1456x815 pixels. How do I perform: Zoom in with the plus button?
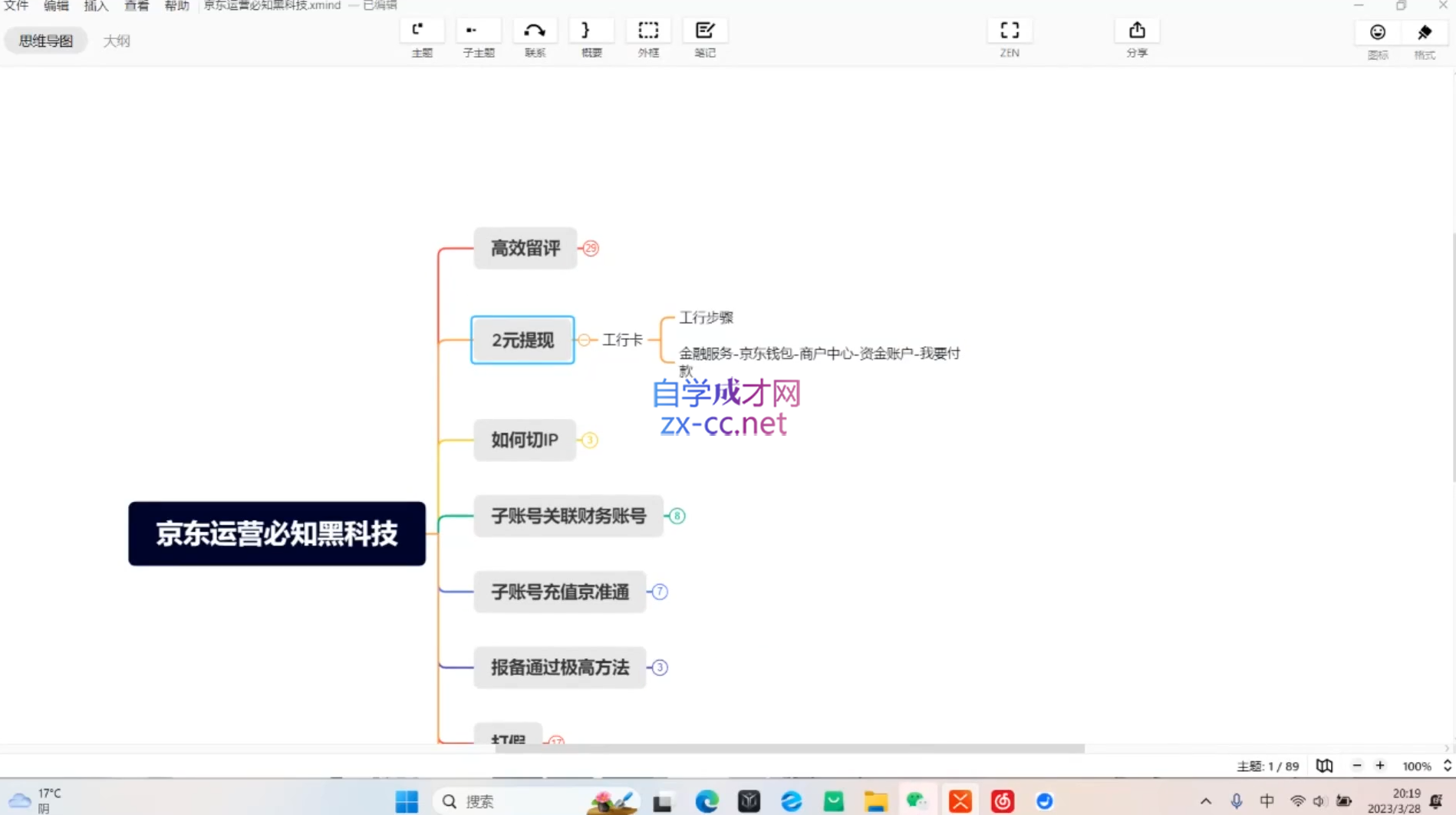[1380, 766]
